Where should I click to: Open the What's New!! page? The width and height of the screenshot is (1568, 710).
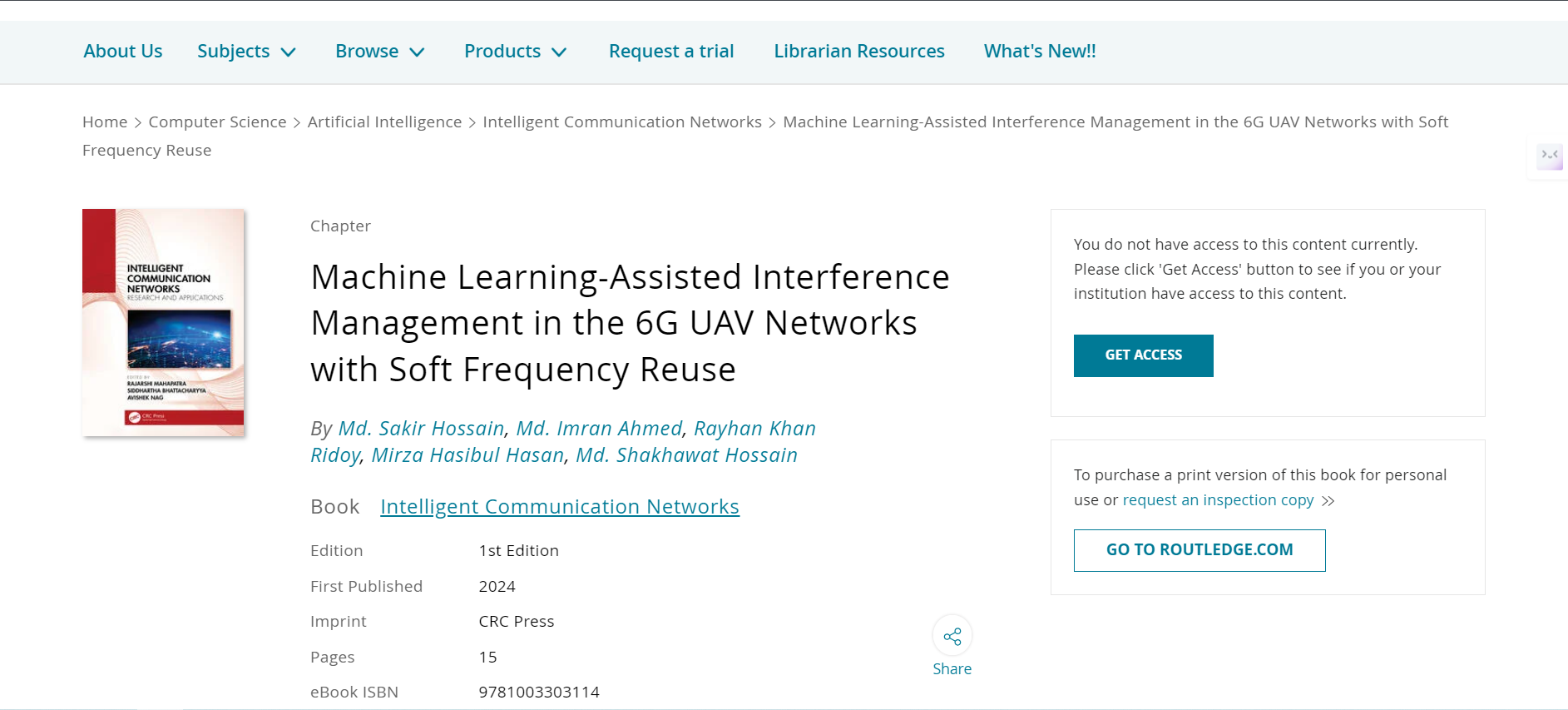[1040, 52]
